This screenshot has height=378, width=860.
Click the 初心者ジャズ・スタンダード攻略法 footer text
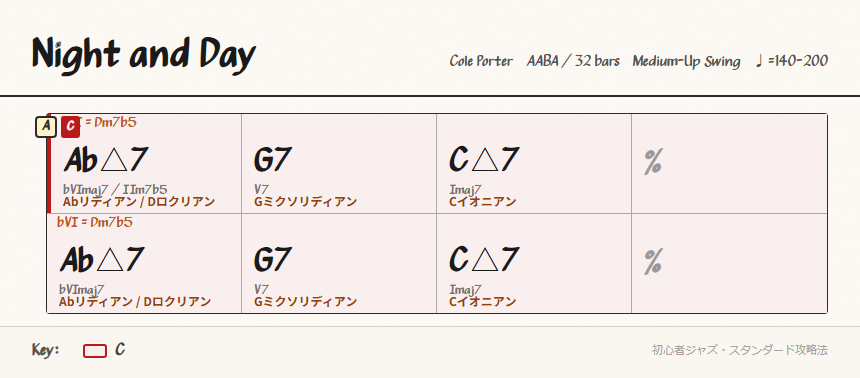[x=739, y=351]
